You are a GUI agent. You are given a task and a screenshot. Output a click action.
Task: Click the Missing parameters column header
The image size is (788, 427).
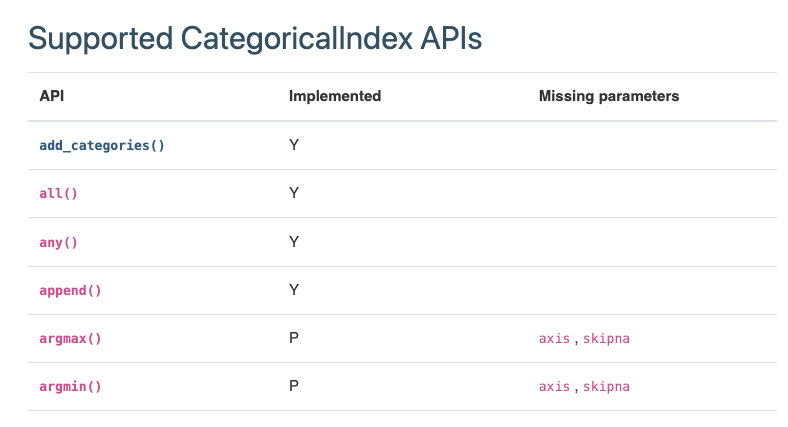tap(608, 96)
